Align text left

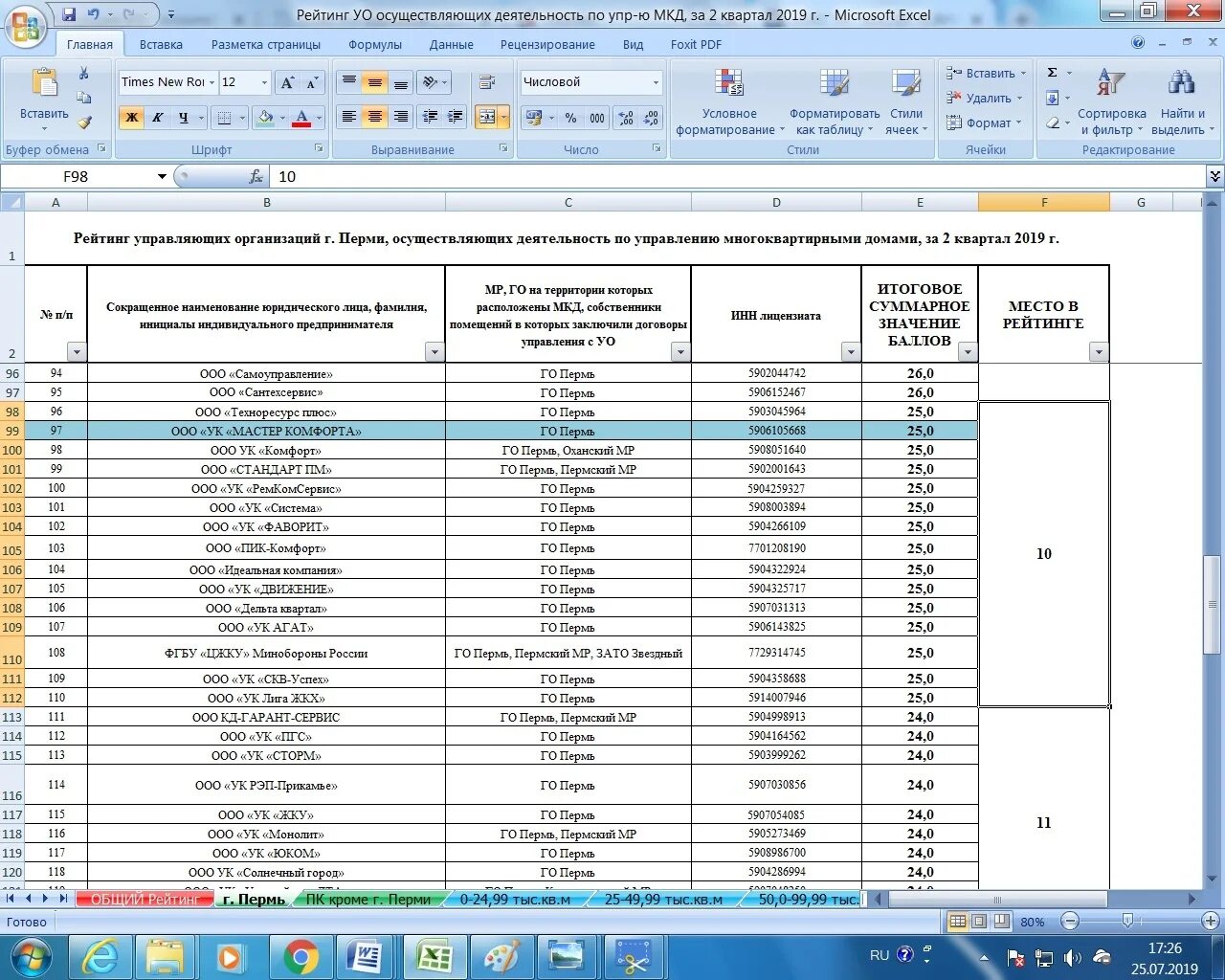click(349, 117)
